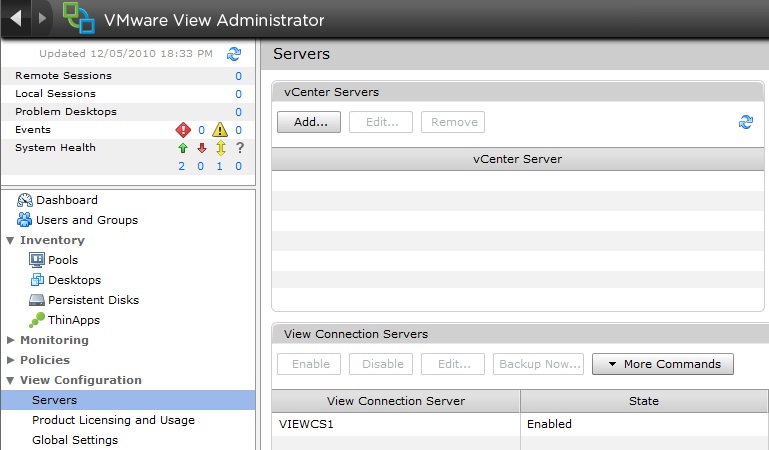Click the connection server Edit... button
This screenshot has height=450, width=769.
point(453,364)
